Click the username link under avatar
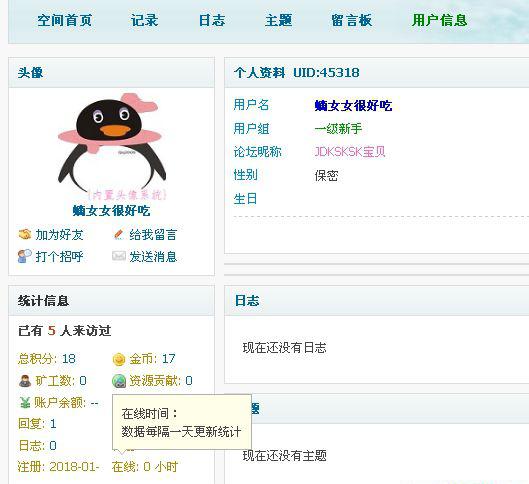The width and height of the screenshot is (529, 484). click(x=111, y=211)
